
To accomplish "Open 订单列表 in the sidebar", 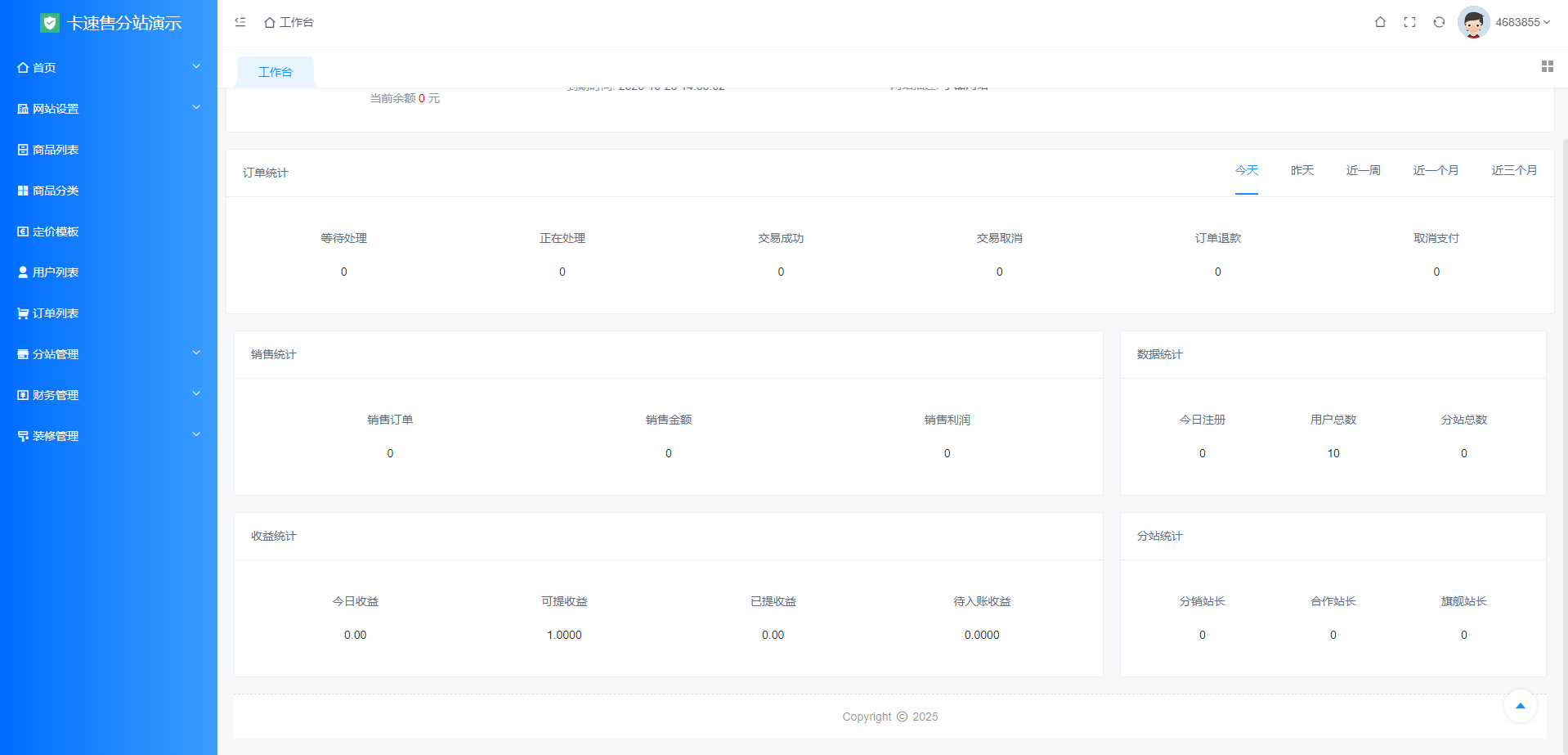I will click(x=56, y=313).
